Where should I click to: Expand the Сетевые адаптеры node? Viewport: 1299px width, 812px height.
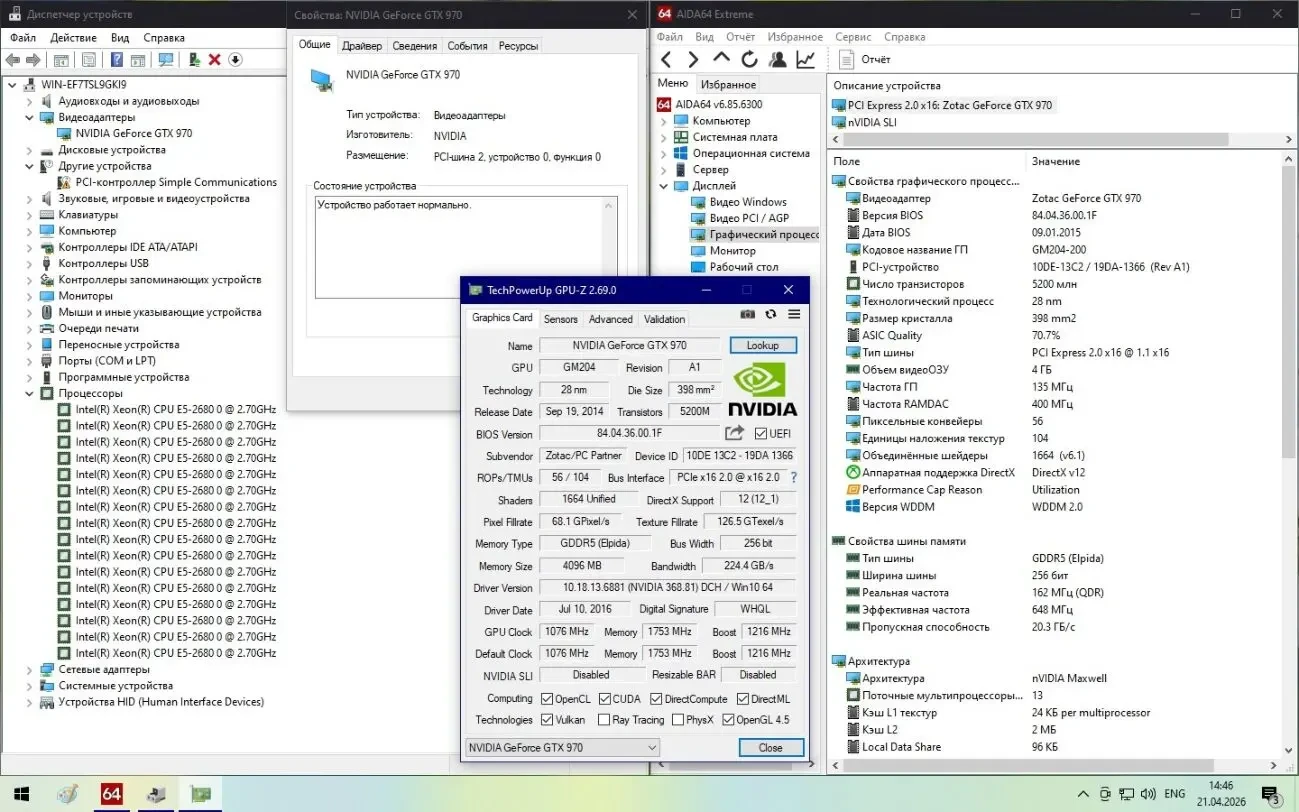tap(29, 670)
